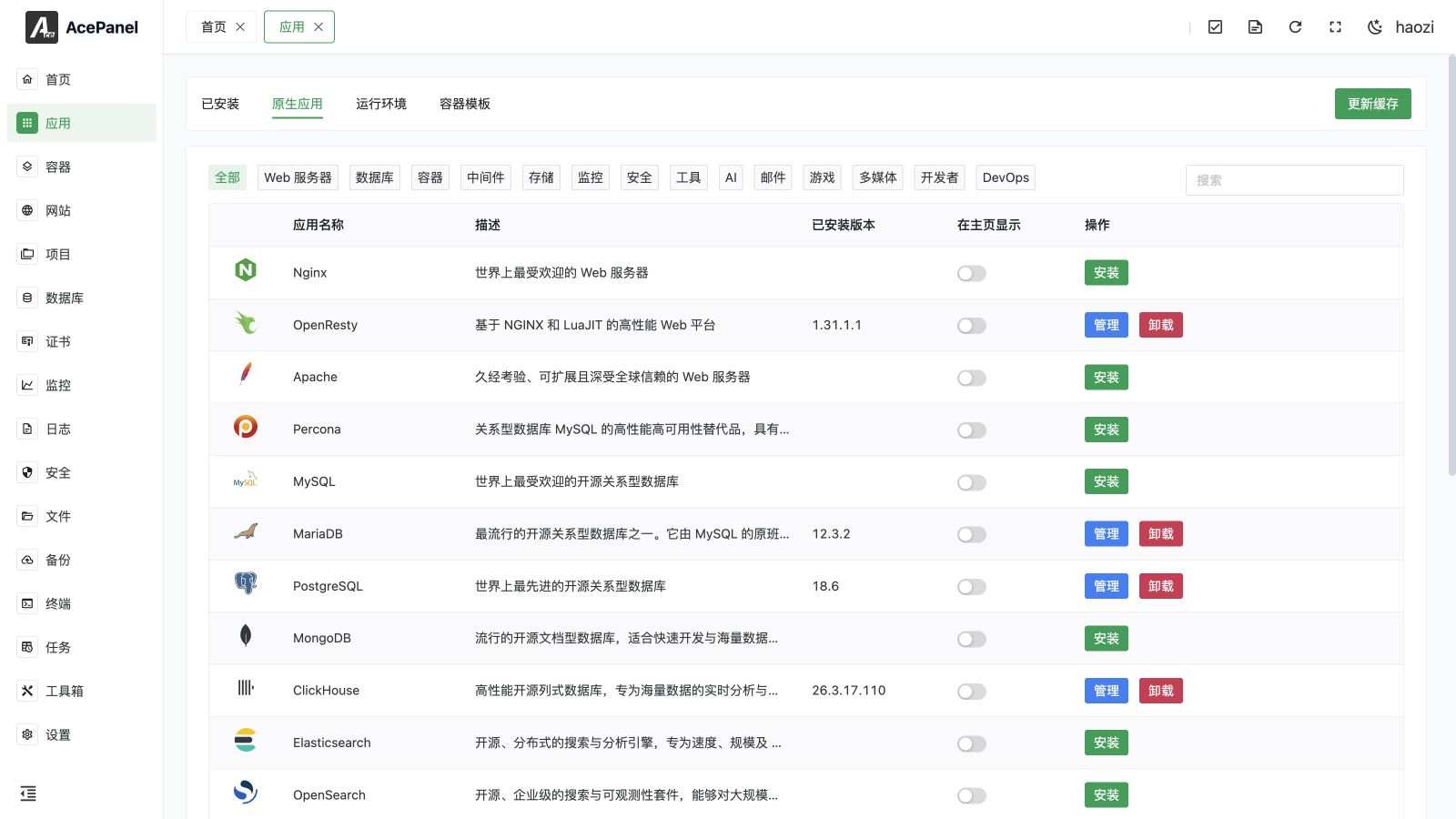
Task: Click the OpenResty version 1.31.1.1
Action: point(837,325)
